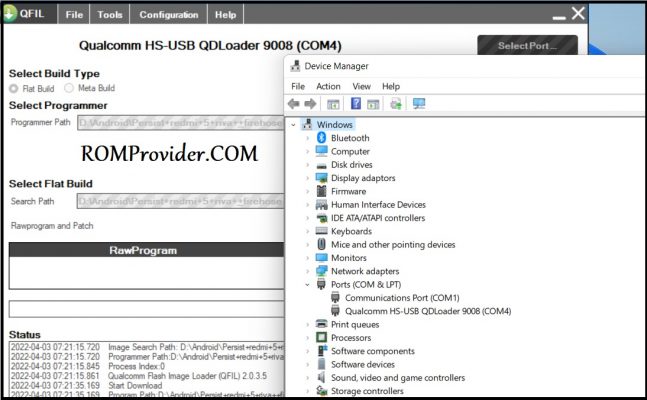Expand the Network adapters node chevron

coord(307,271)
